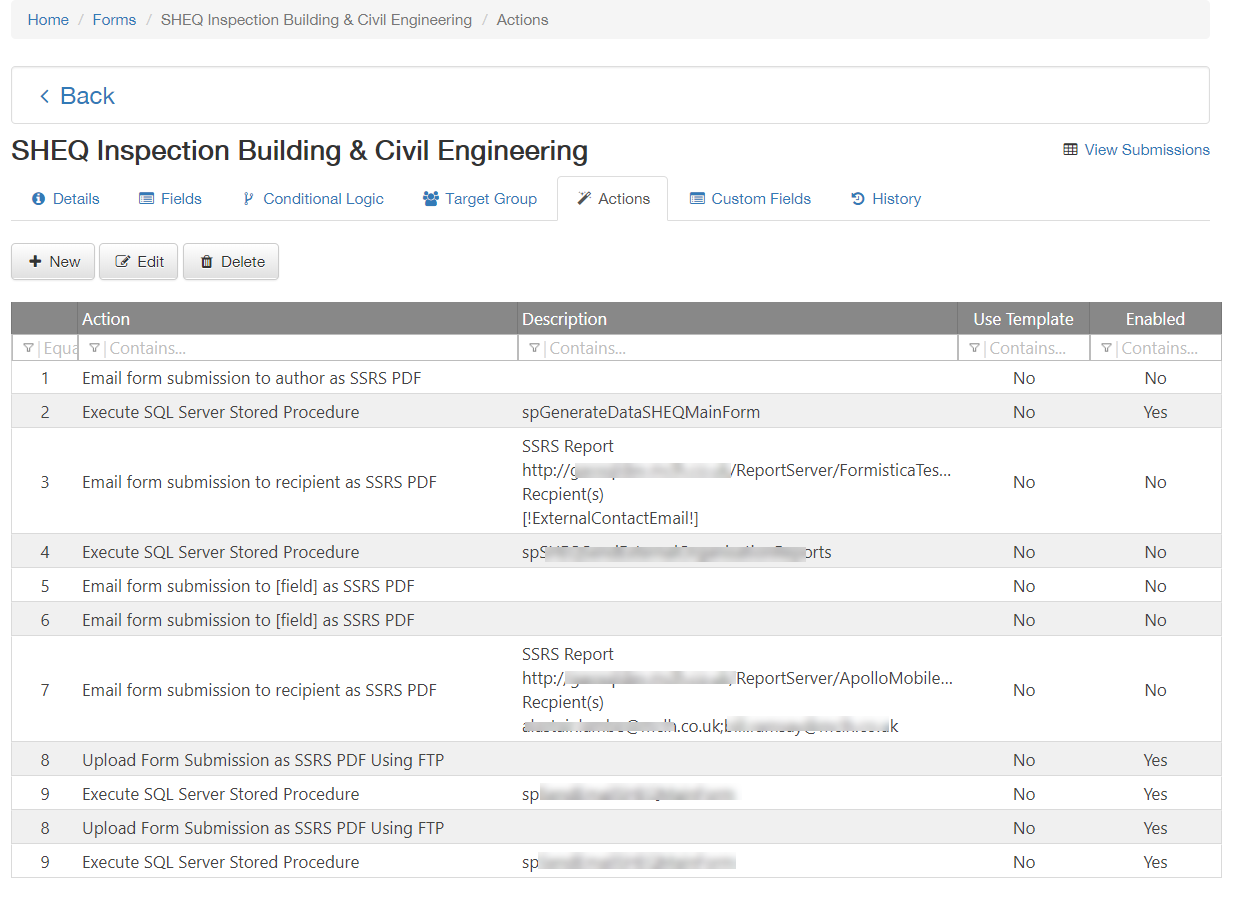Click the Home breadcrumb link
Image resolution: width=1235 pixels, height=910 pixels.
pos(48,20)
